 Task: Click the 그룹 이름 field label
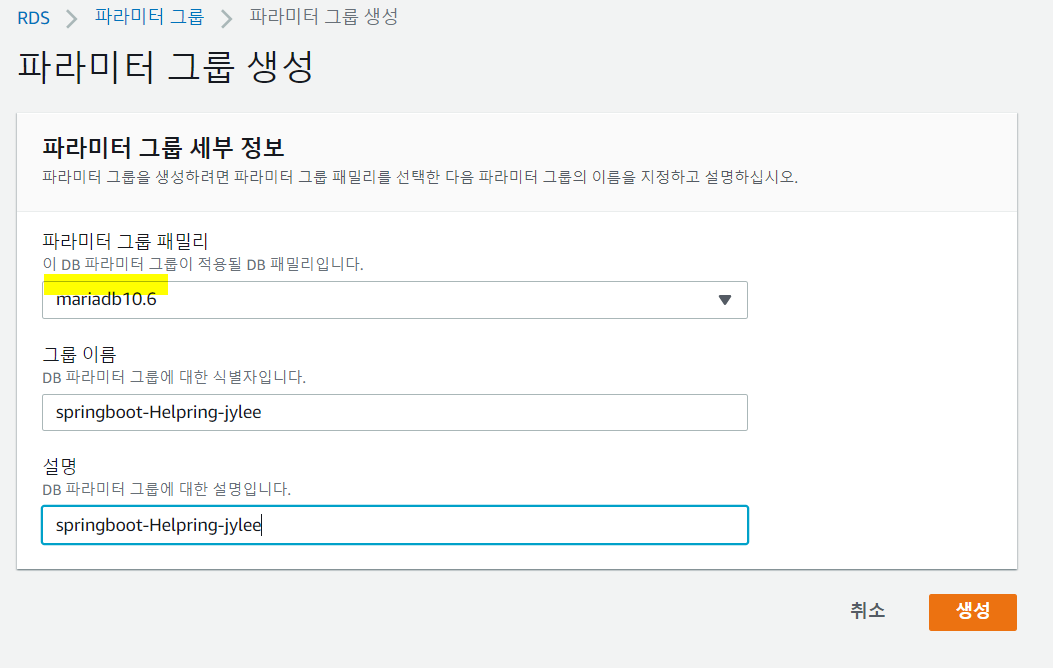(79, 354)
